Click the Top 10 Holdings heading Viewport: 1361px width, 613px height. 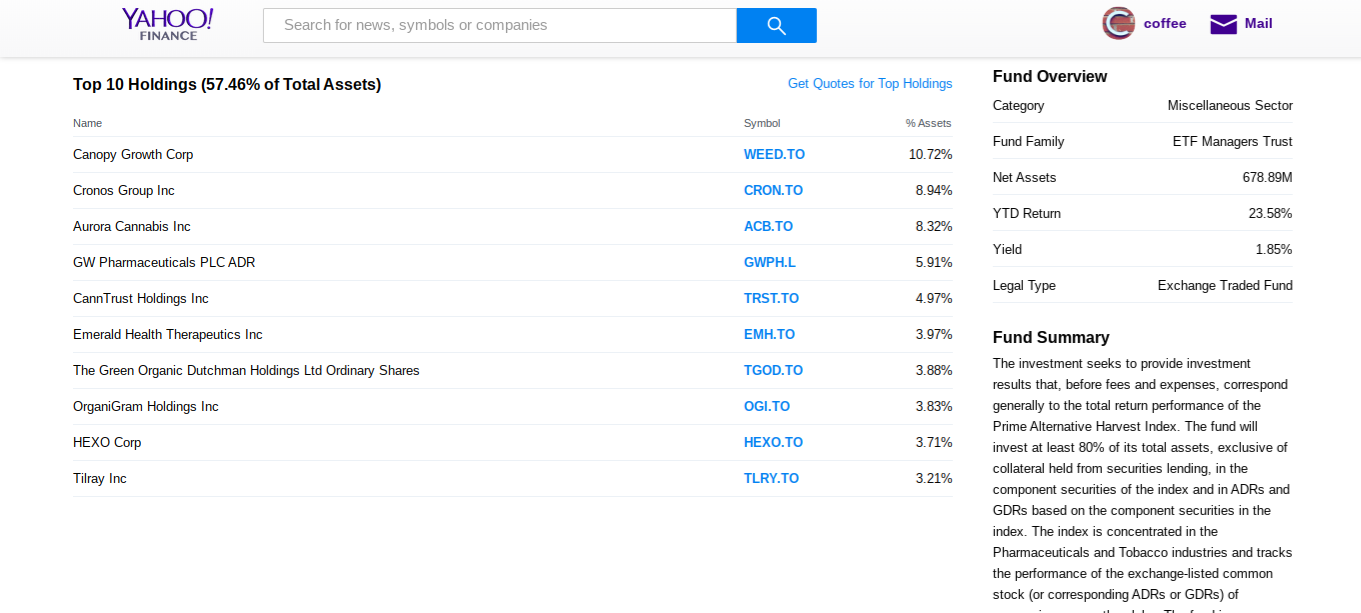[227, 85]
